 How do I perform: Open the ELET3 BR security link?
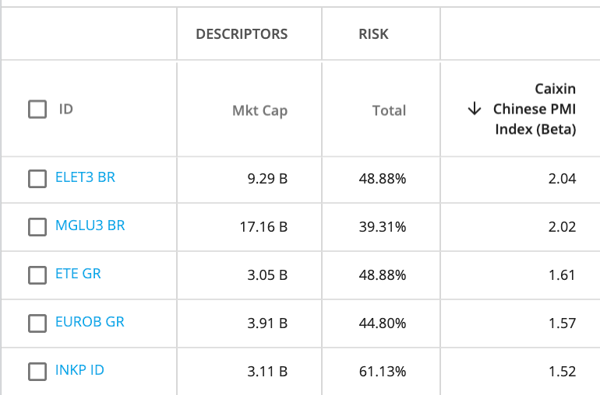click(85, 177)
